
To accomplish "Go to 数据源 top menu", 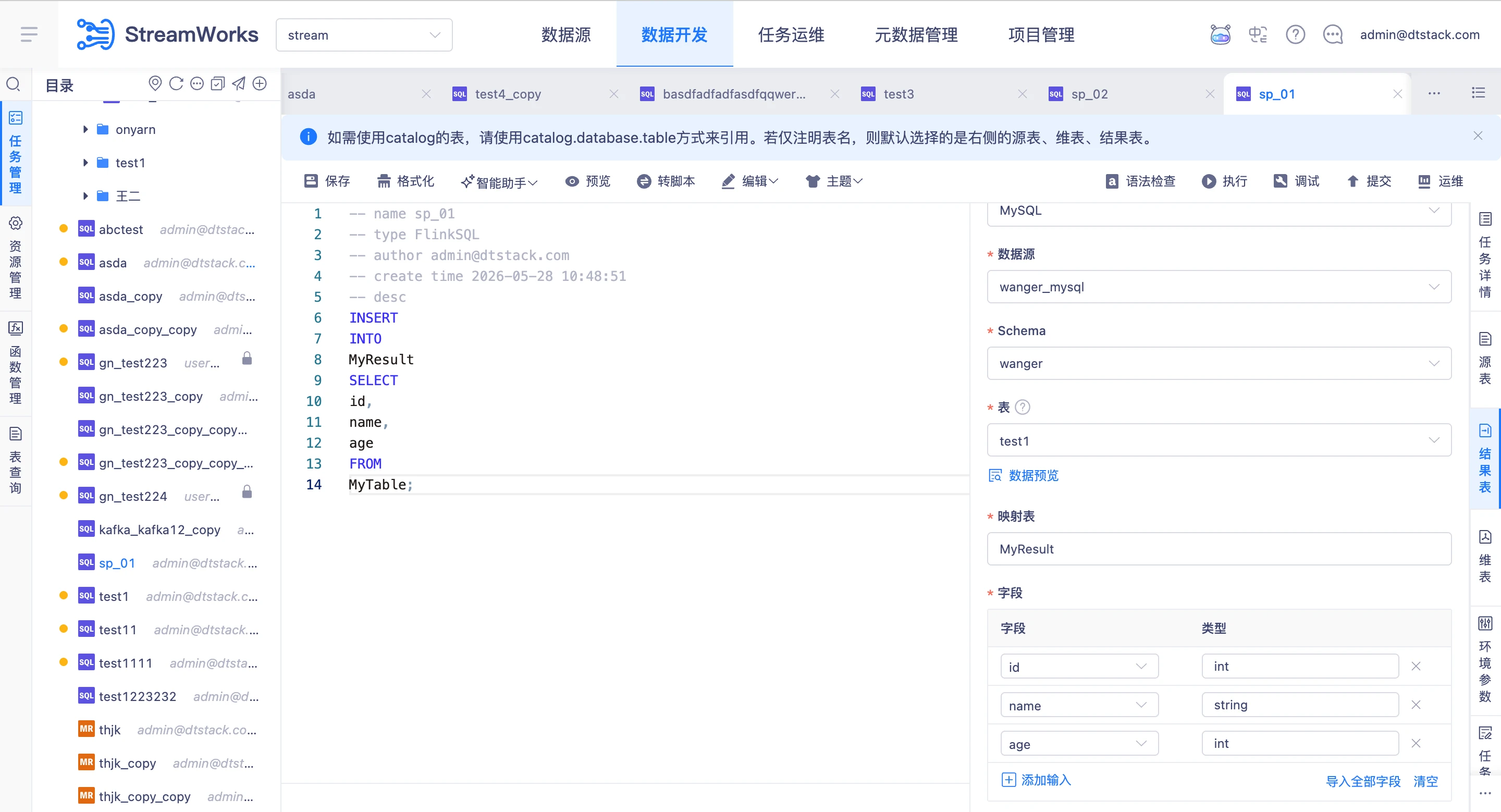I will point(566,34).
